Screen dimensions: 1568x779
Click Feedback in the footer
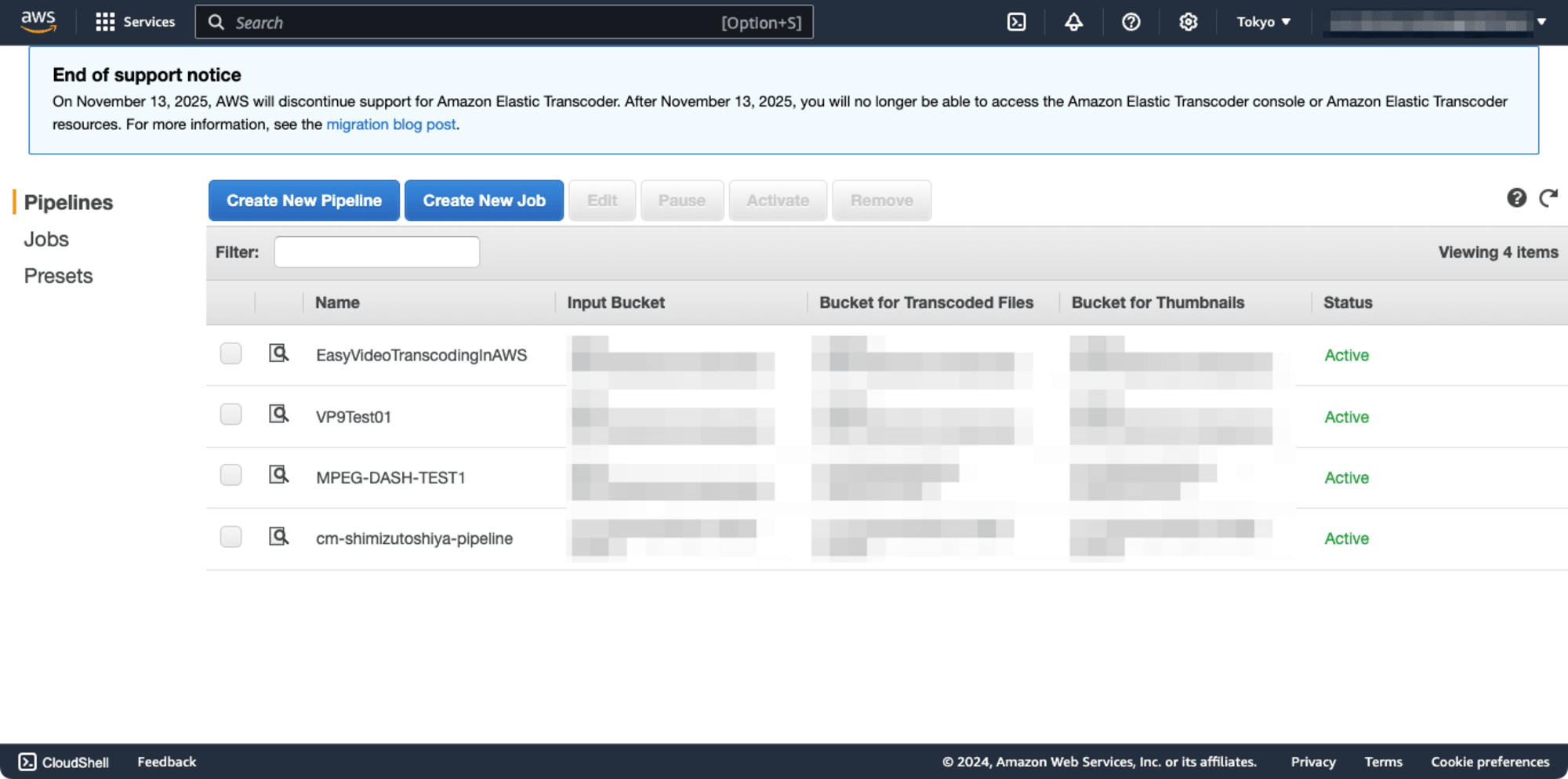coord(167,762)
